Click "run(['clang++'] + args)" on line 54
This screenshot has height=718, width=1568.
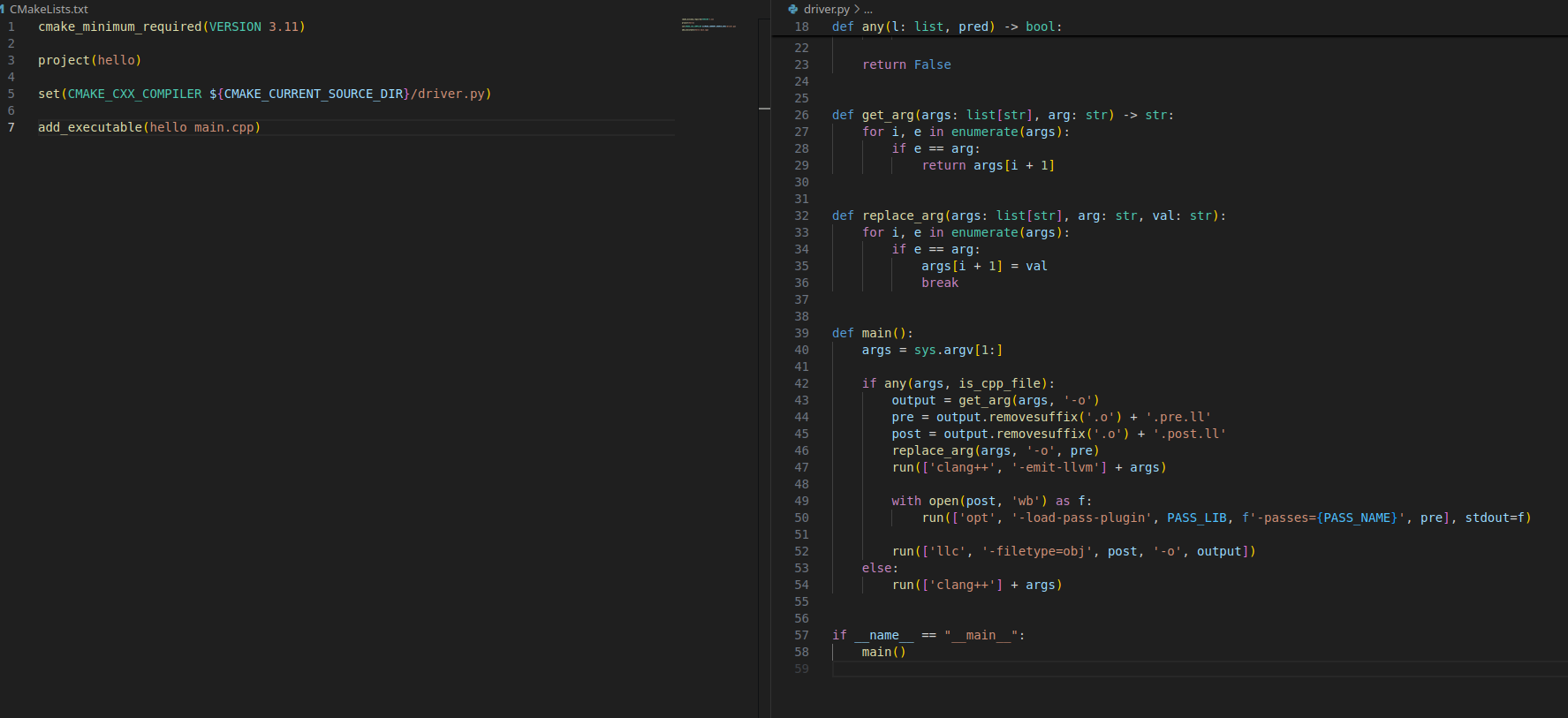[977, 585]
